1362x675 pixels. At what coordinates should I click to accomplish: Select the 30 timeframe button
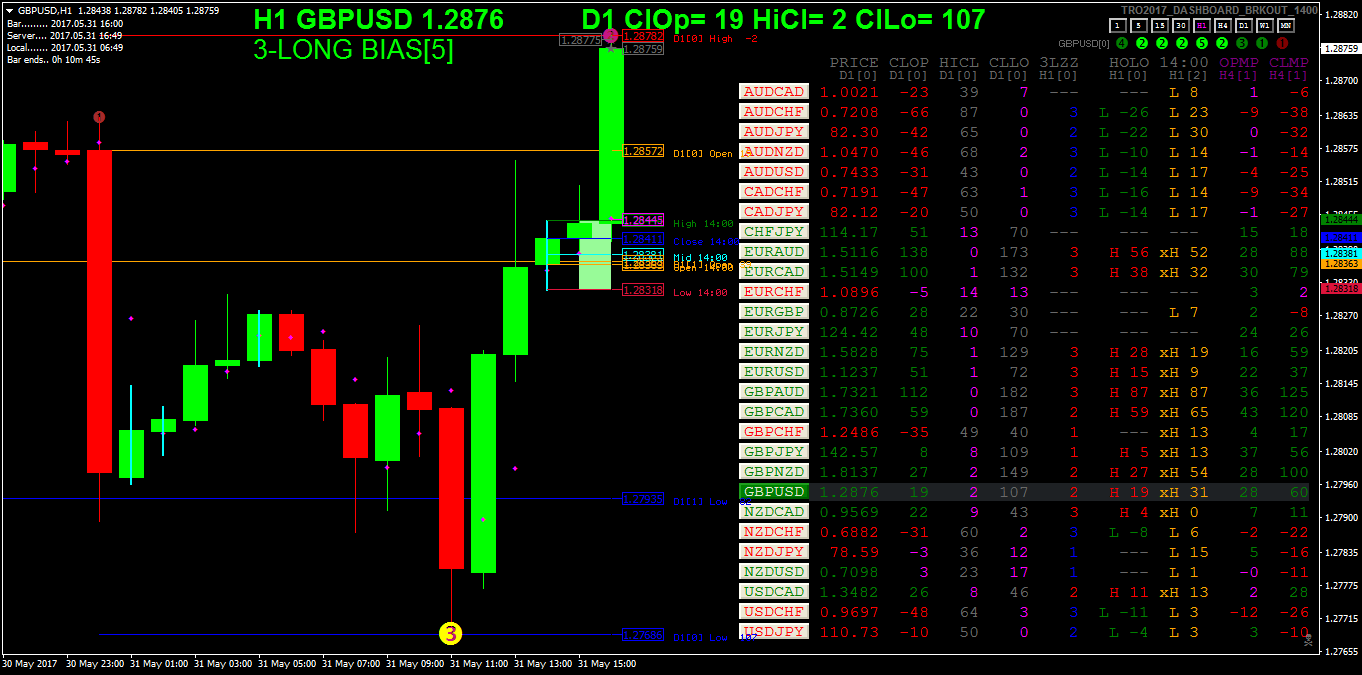pyautogui.click(x=1181, y=25)
